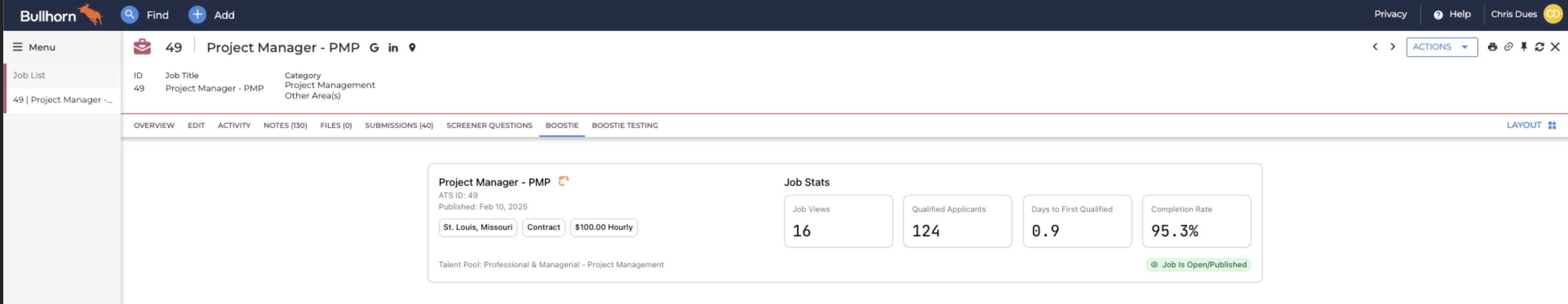1568x304 pixels.
Task: Open LinkedIn icon beside job title
Action: [393, 47]
